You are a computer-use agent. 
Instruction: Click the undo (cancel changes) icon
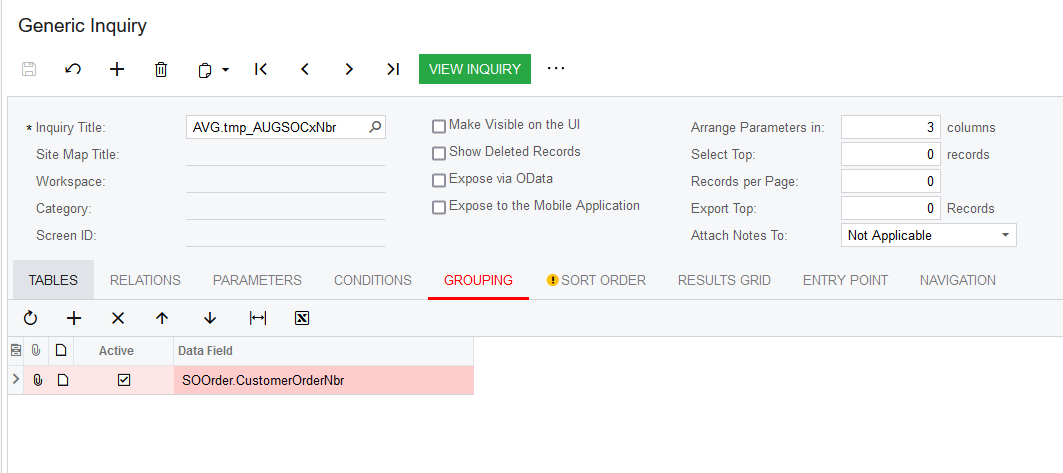point(73,69)
